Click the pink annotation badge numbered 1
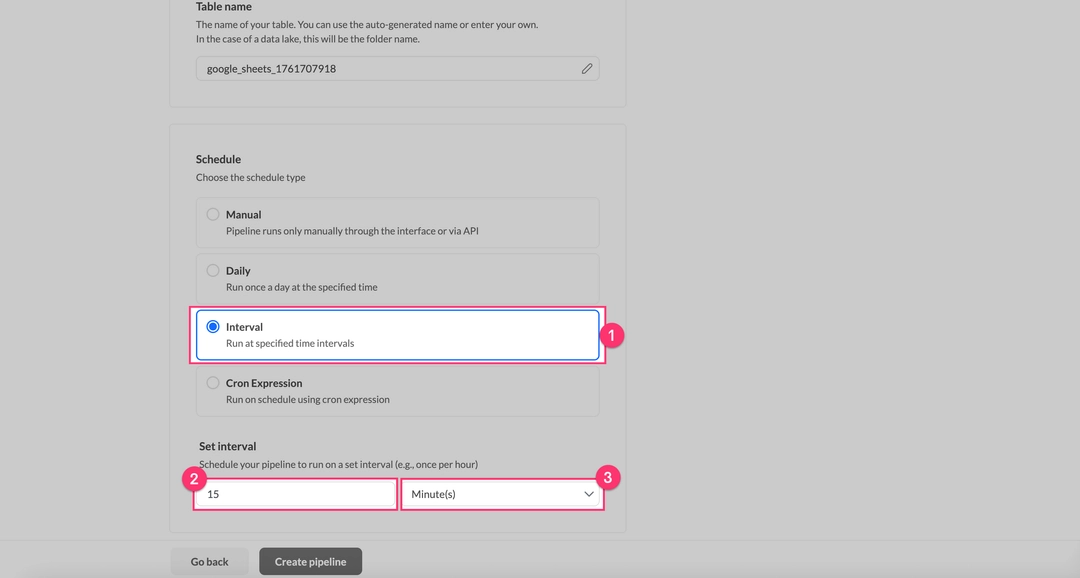The height and width of the screenshot is (578, 1080). point(612,335)
